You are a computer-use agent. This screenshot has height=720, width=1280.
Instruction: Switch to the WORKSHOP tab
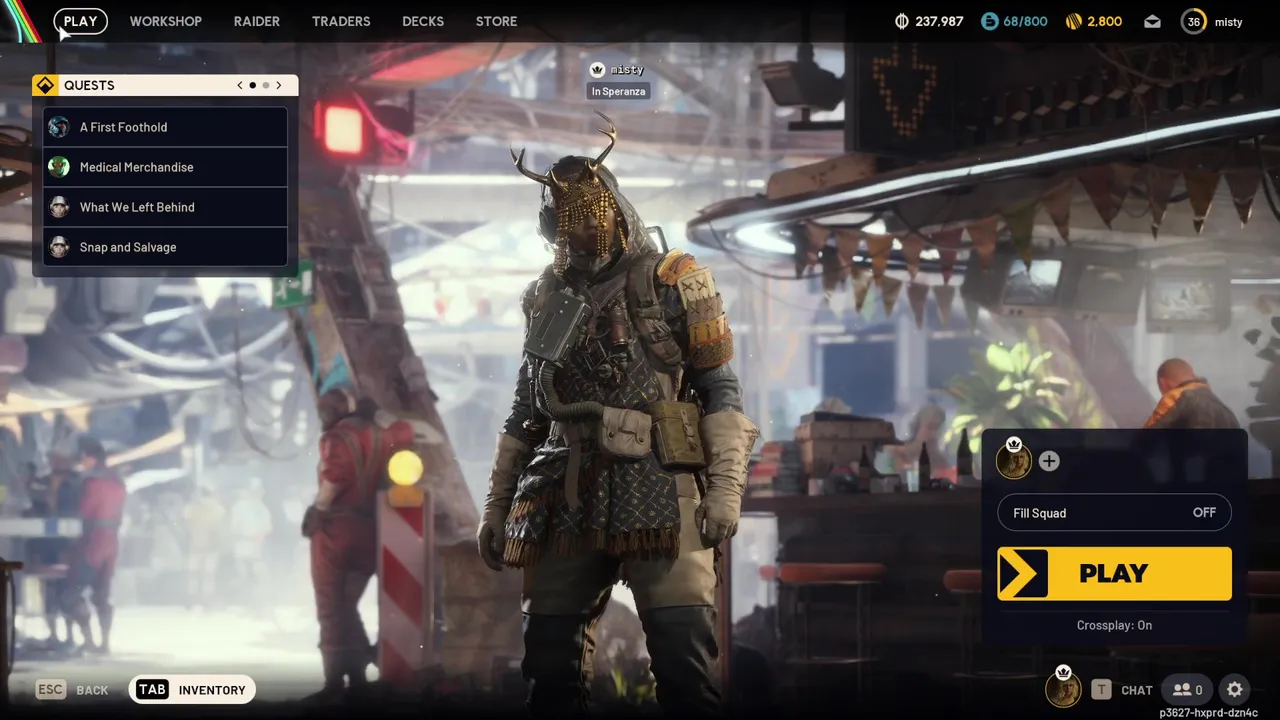tap(165, 21)
